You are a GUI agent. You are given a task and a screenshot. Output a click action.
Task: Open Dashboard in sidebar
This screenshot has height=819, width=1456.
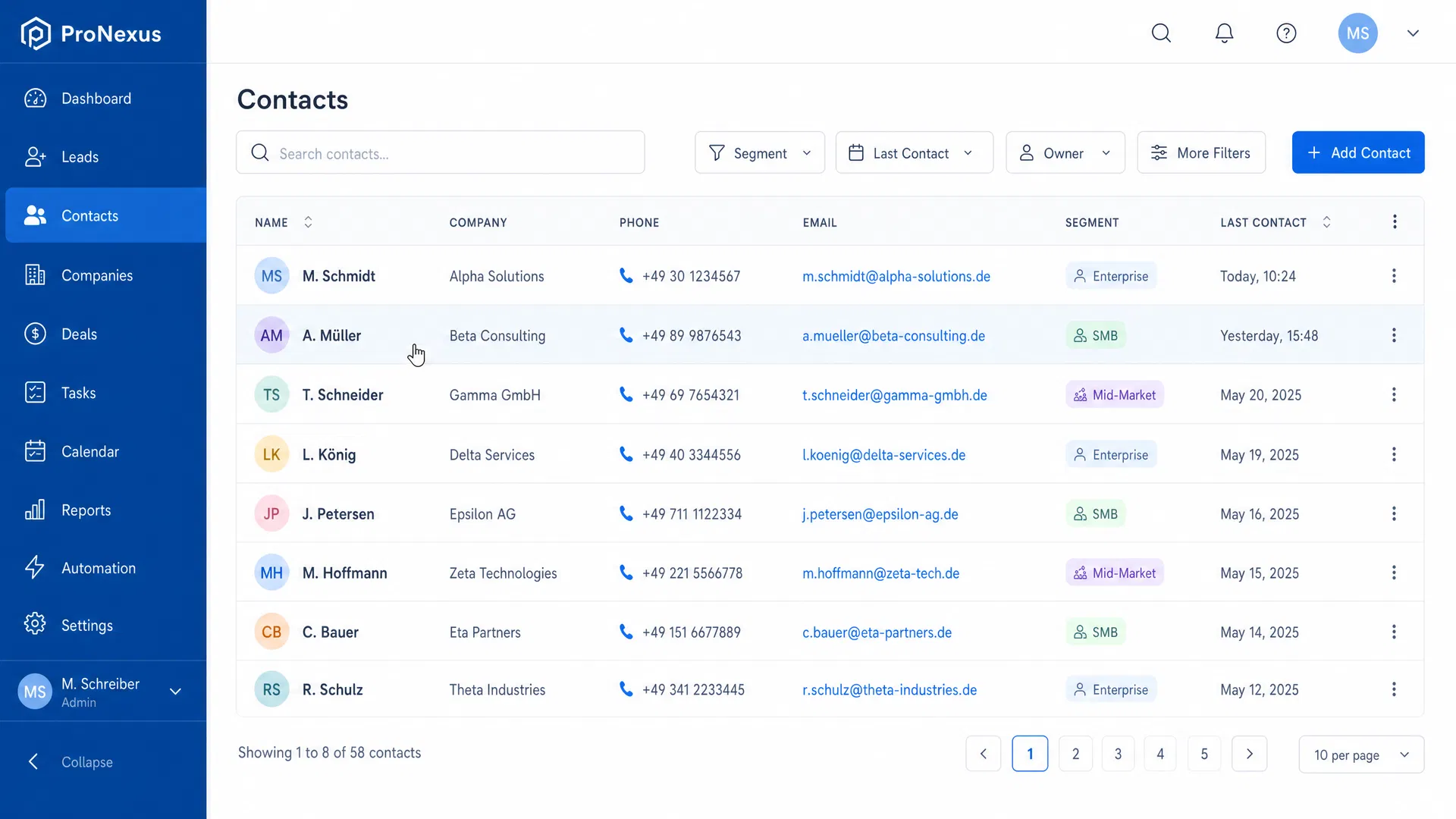pos(103,99)
